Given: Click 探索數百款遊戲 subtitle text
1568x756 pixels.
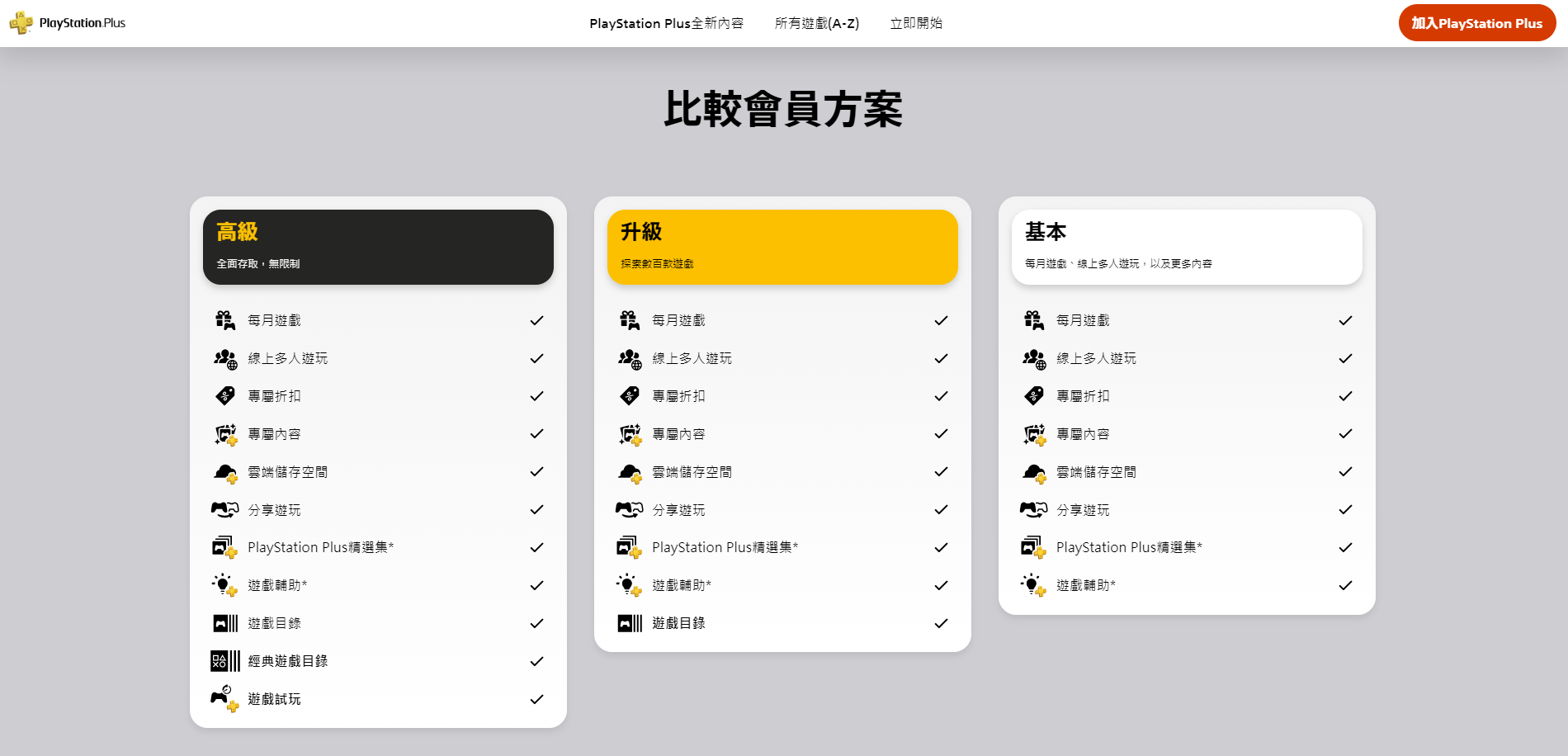Looking at the screenshot, I should [657, 264].
